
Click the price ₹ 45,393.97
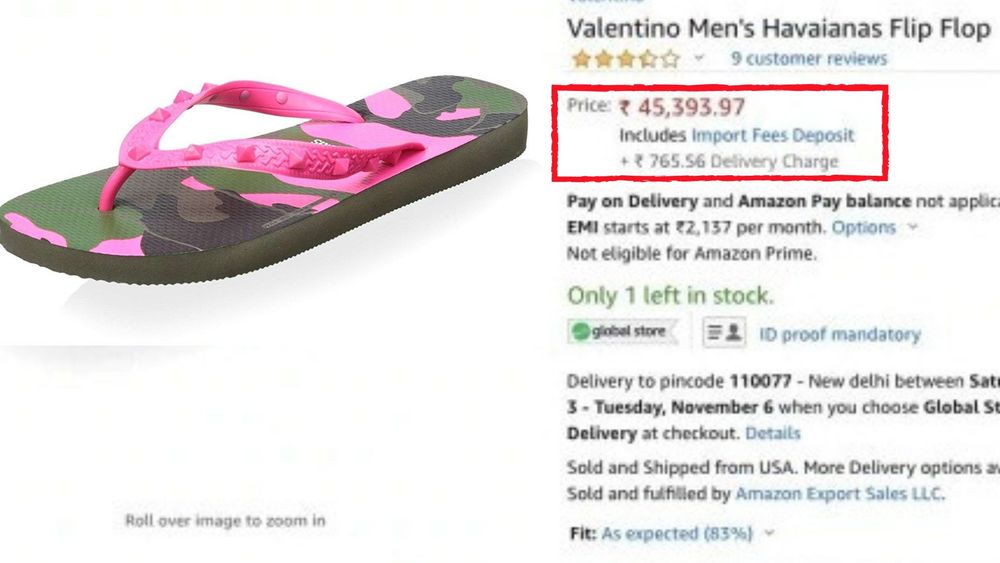(682, 106)
